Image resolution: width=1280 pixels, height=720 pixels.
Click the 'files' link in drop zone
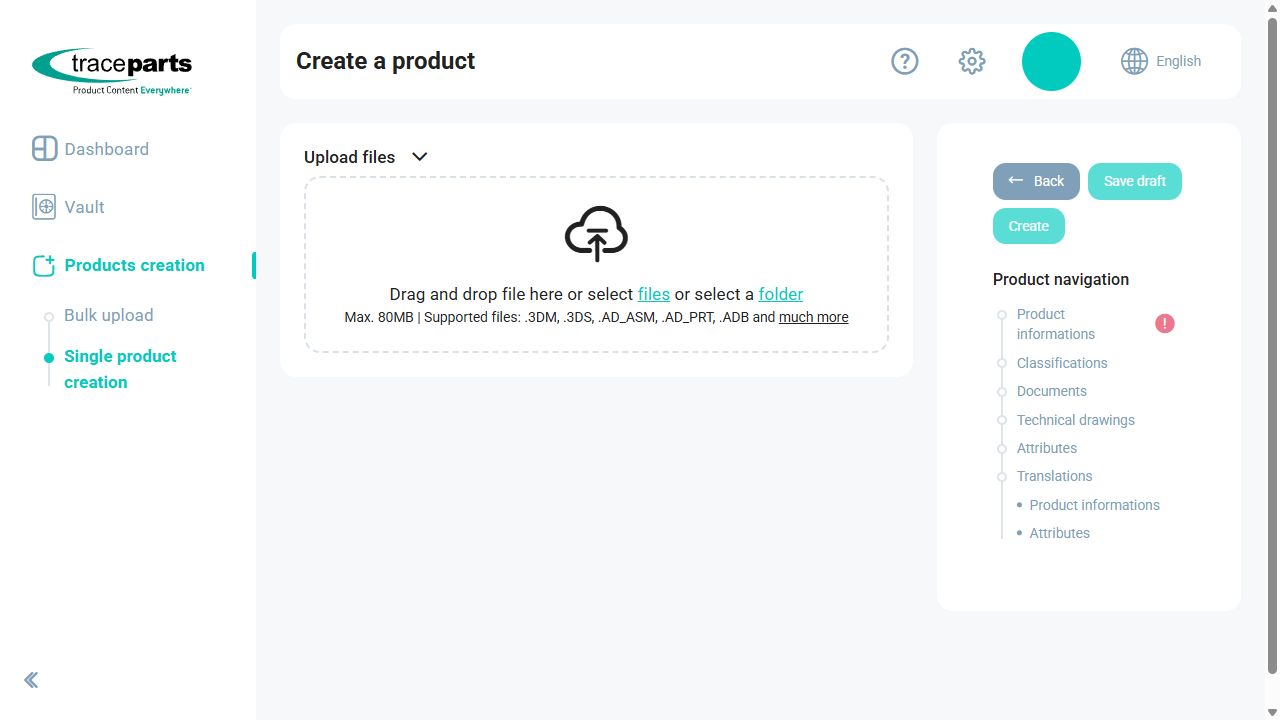click(654, 294)
